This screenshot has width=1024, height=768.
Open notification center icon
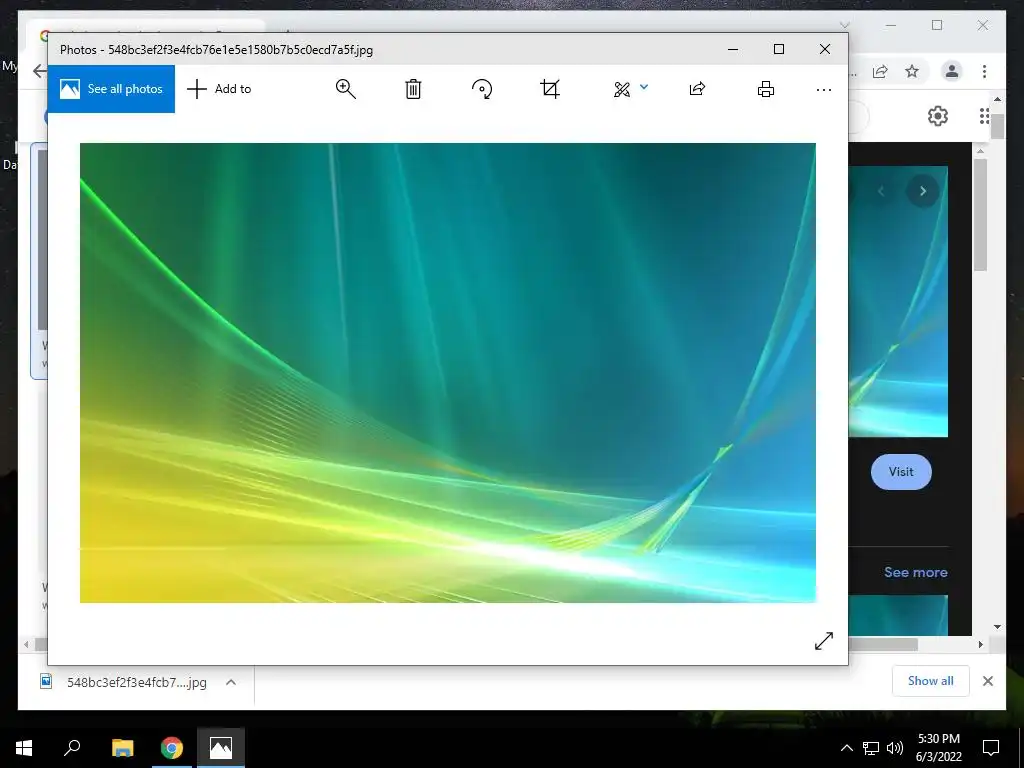coord(991,748)
